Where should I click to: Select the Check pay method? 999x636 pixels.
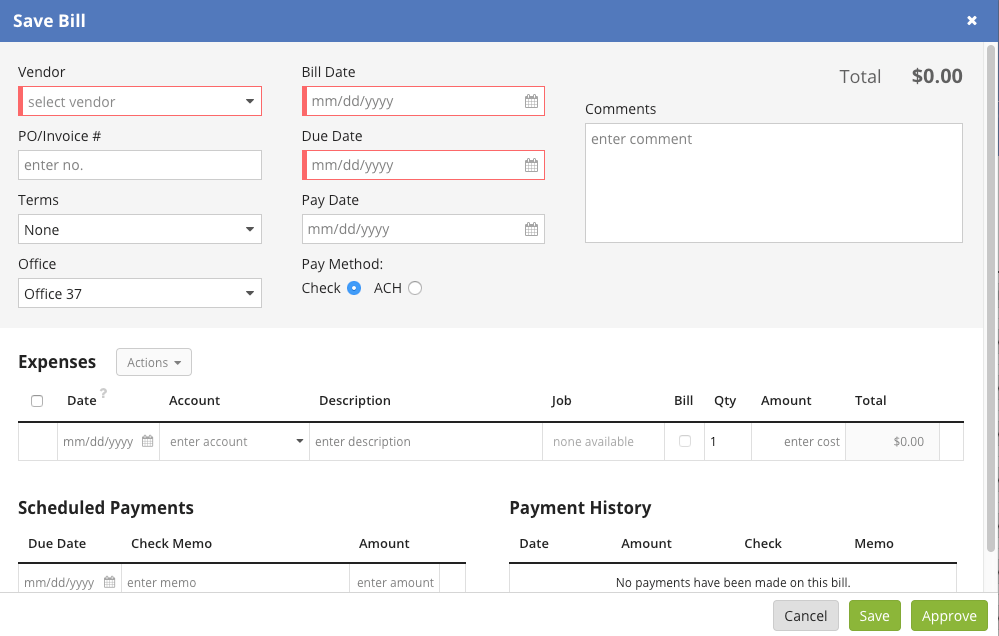pyautogui.click(x=354, y=288)
